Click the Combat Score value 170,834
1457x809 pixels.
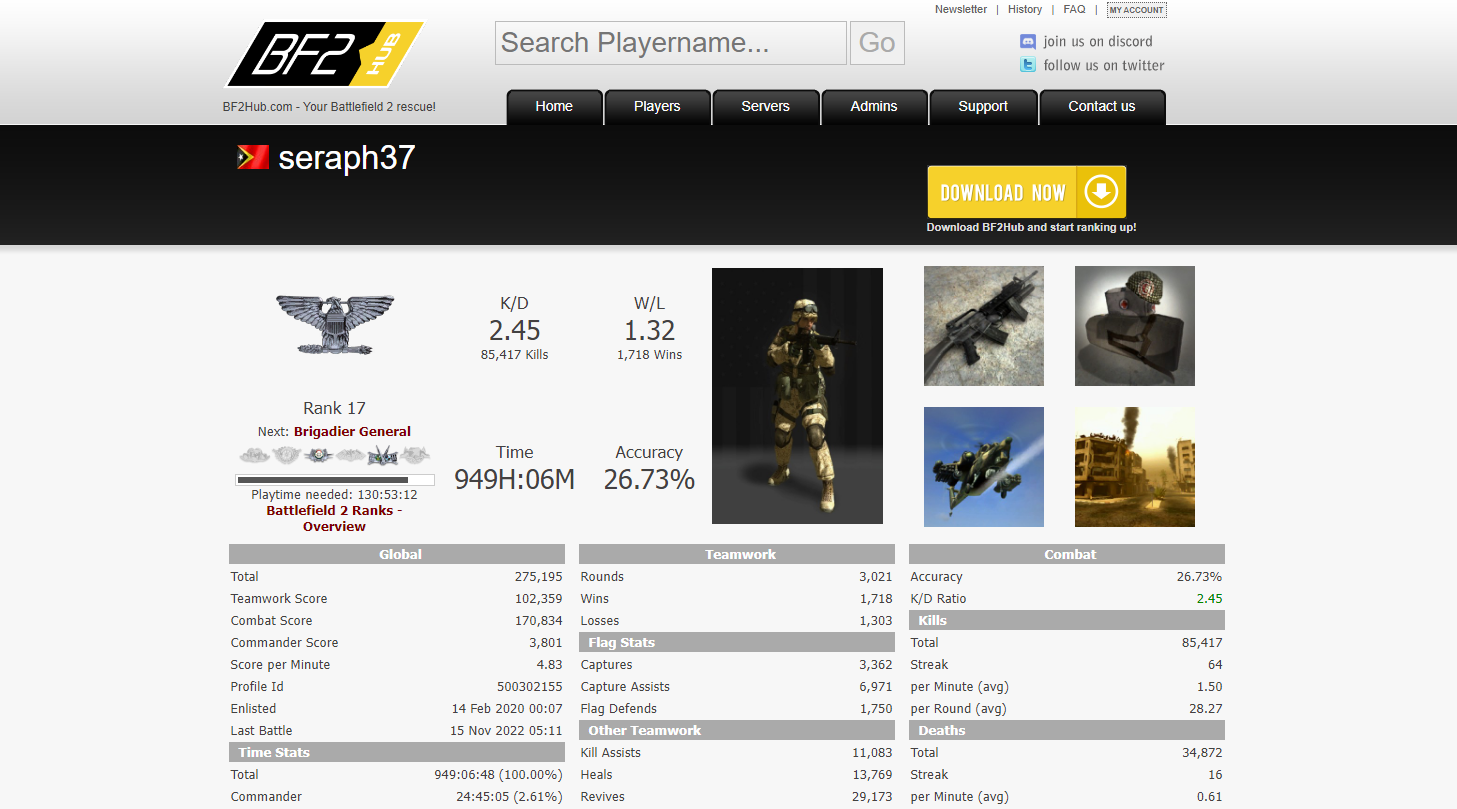tap(539, 621)
